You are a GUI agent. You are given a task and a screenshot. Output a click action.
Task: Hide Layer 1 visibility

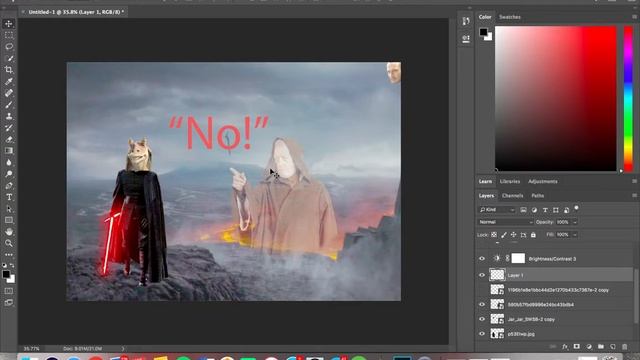pyautogui.click(x=482, y=275)
